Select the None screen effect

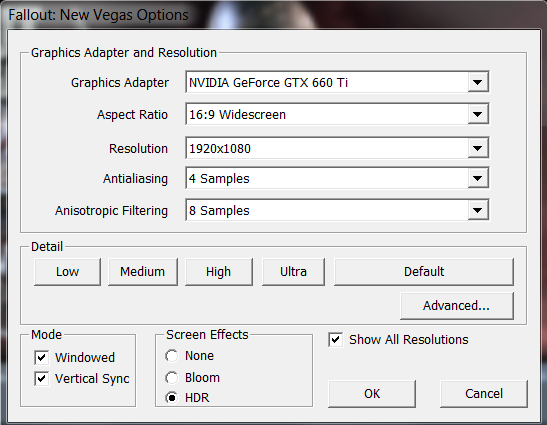pyautogui.click(x=172, y=356)
